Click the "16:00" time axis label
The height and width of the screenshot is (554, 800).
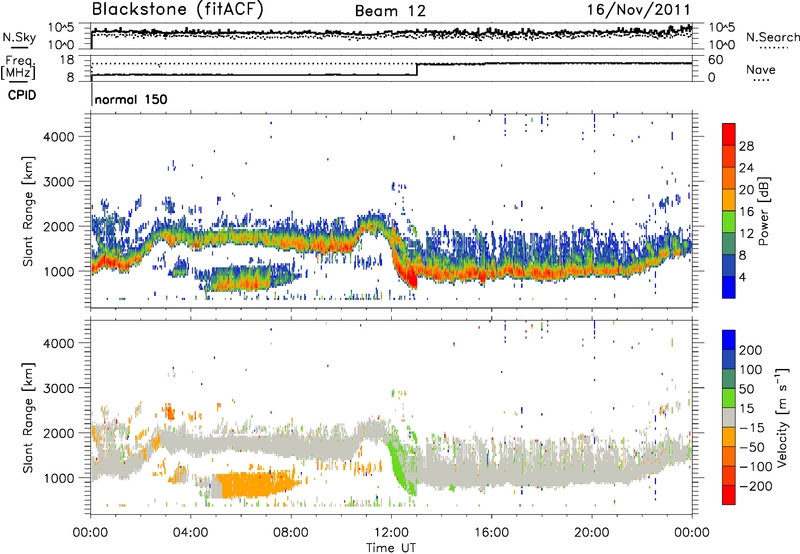coord(491,533)
